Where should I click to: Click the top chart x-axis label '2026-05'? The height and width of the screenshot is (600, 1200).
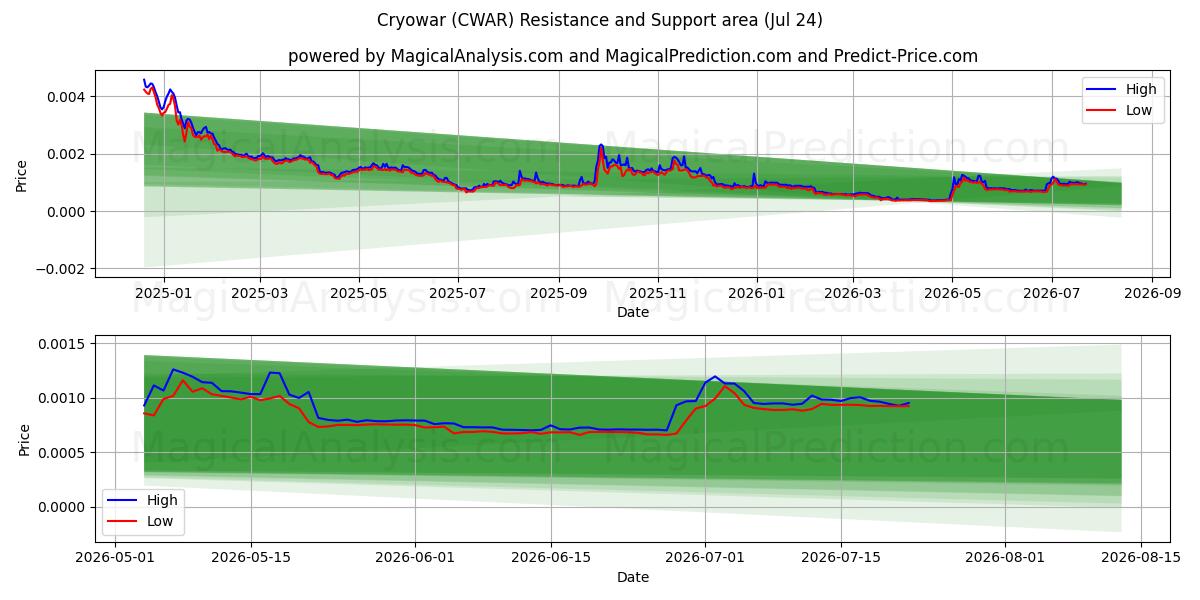pos(952,293)
